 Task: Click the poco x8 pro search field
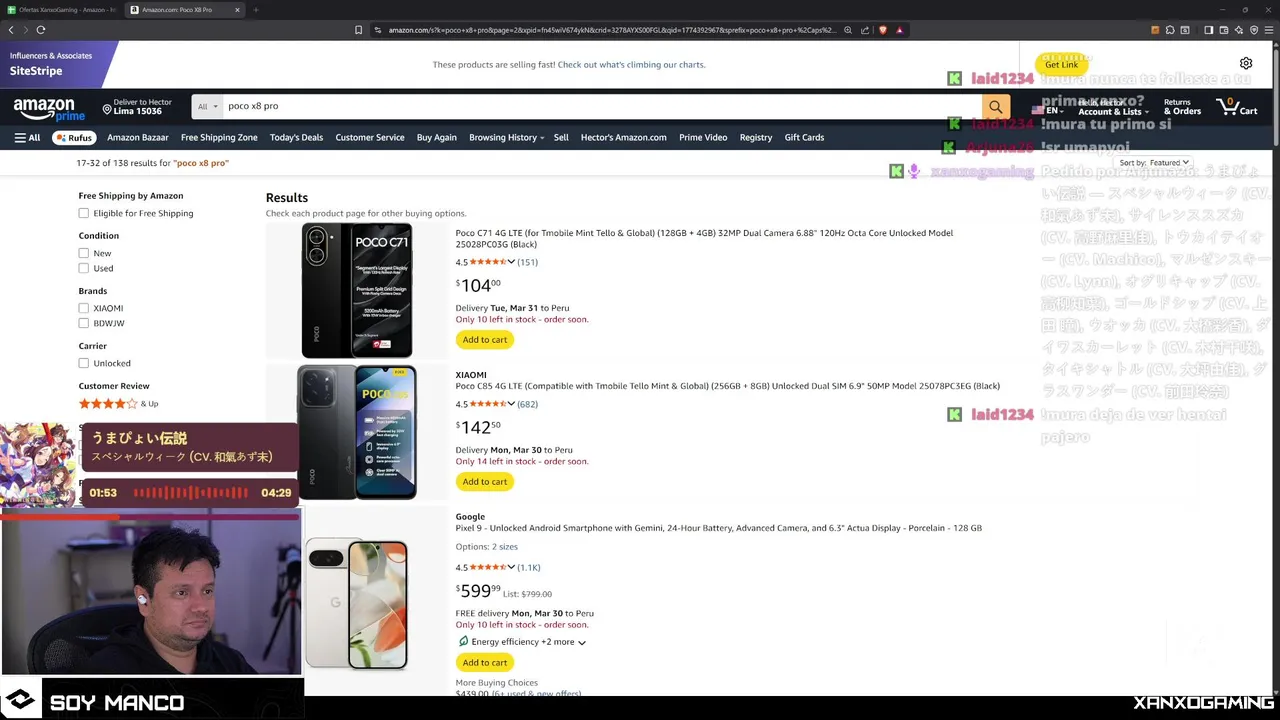coord(600,106)
